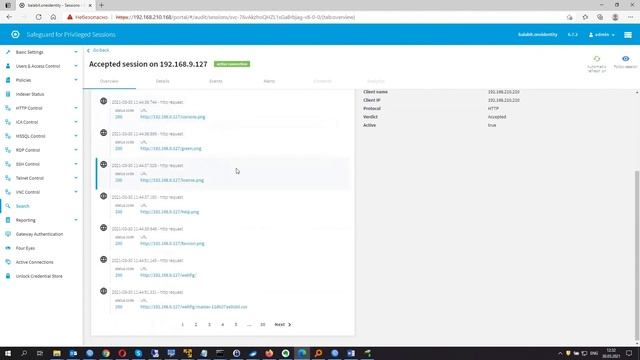Click globe icon of green.png request
This screenshot has height=360, width=640.
(104, 133)
